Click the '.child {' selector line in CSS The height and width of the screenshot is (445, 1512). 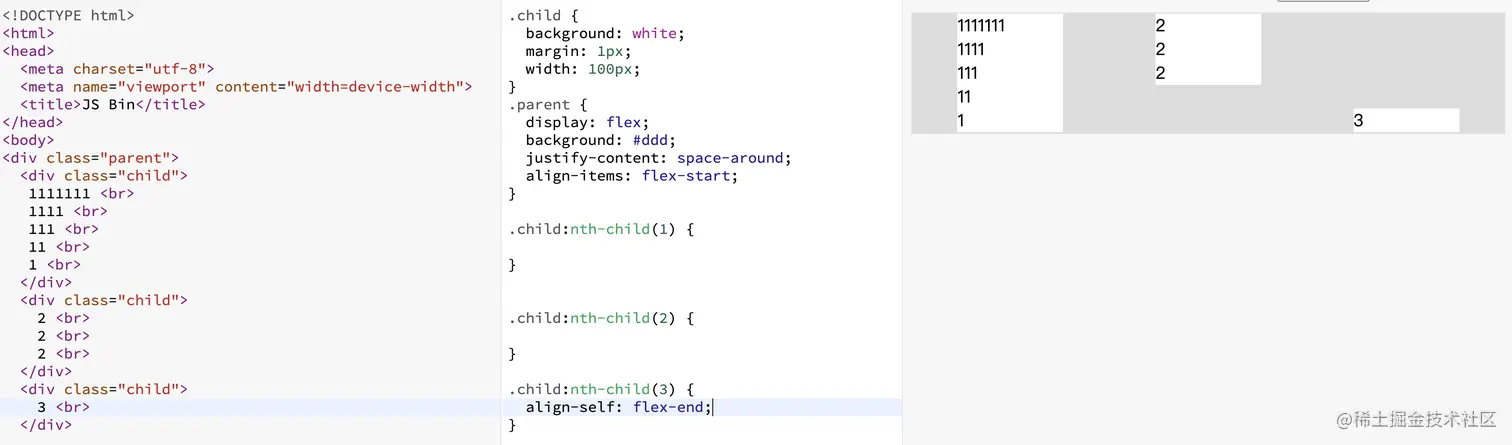pyautogui.click(x=544, y=16)
